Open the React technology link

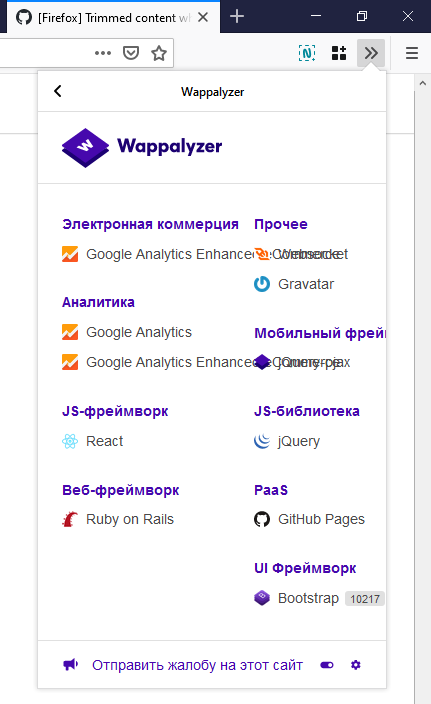pos(104,441)
